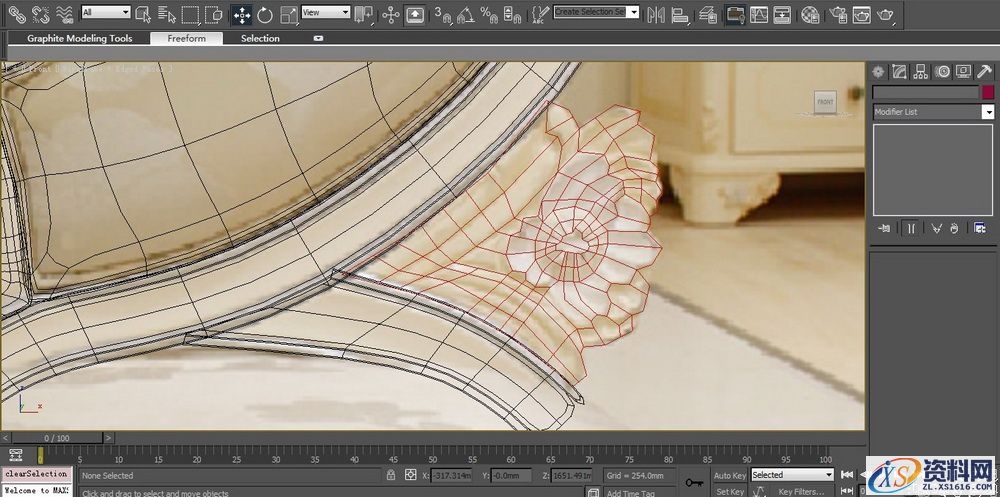
Task: Click the FRONT ViewCube face
Action: (825, 102)
